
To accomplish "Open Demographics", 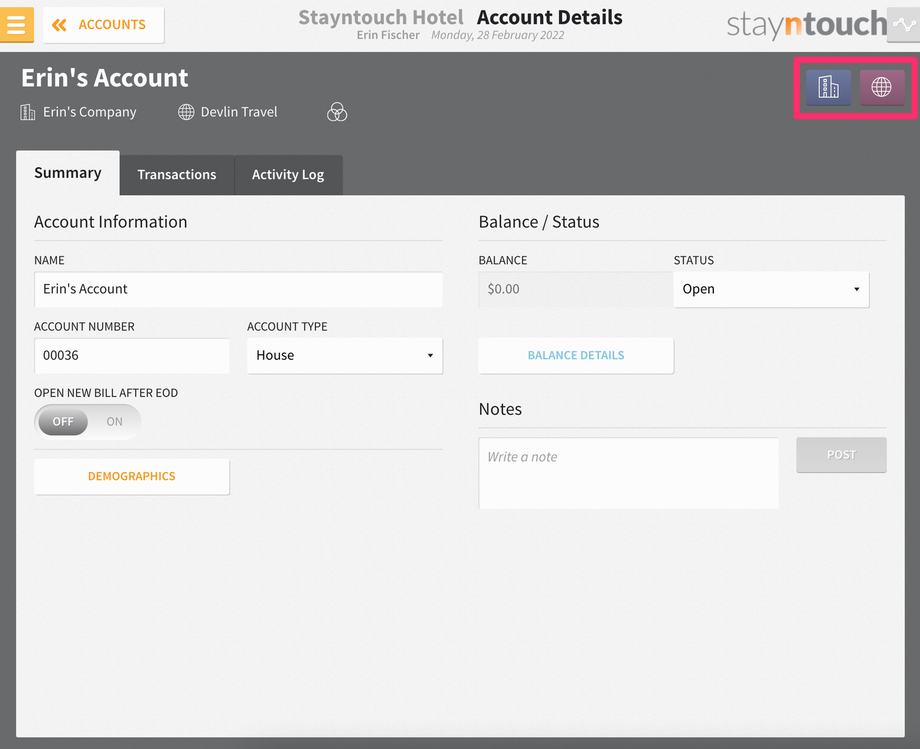I will point(131,476).
